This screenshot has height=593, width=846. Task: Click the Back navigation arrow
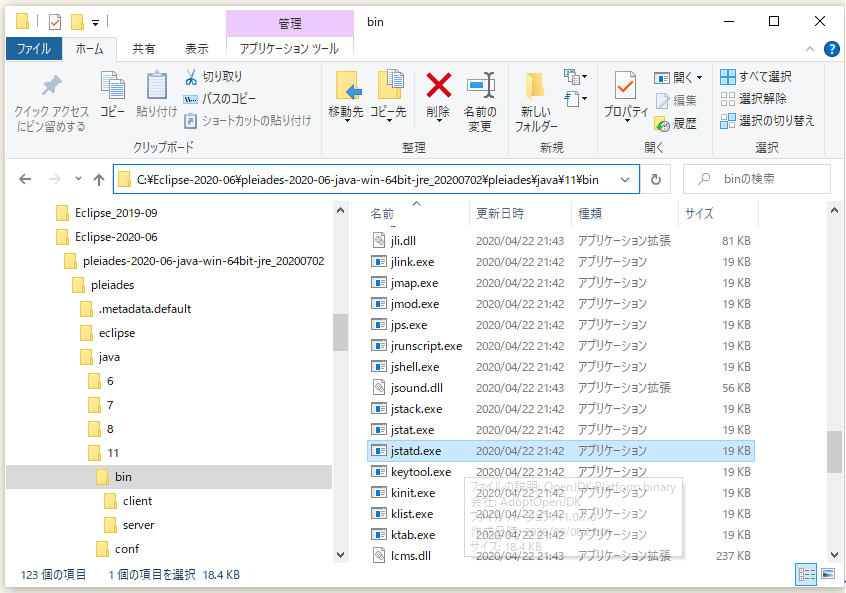(25, 179)
